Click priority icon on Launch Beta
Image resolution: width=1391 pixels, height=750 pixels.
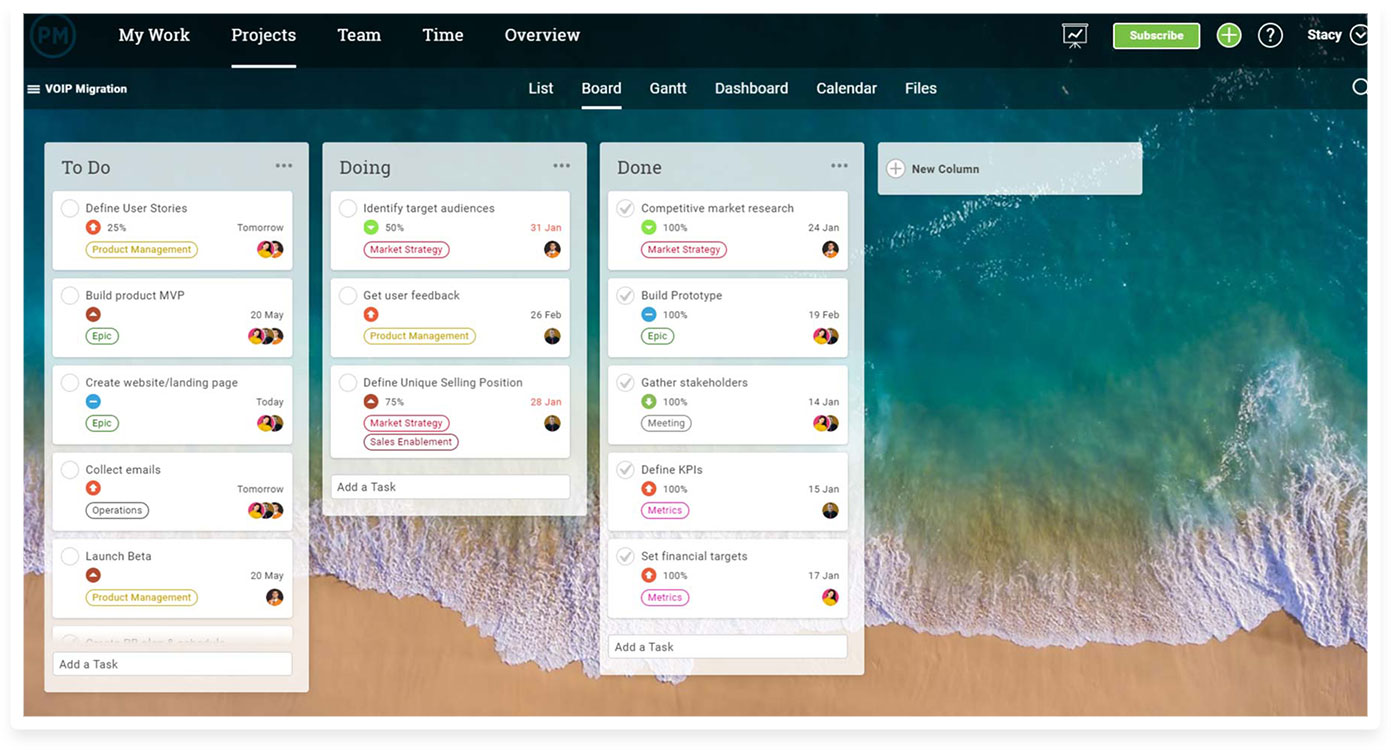[x=93, y=576]
